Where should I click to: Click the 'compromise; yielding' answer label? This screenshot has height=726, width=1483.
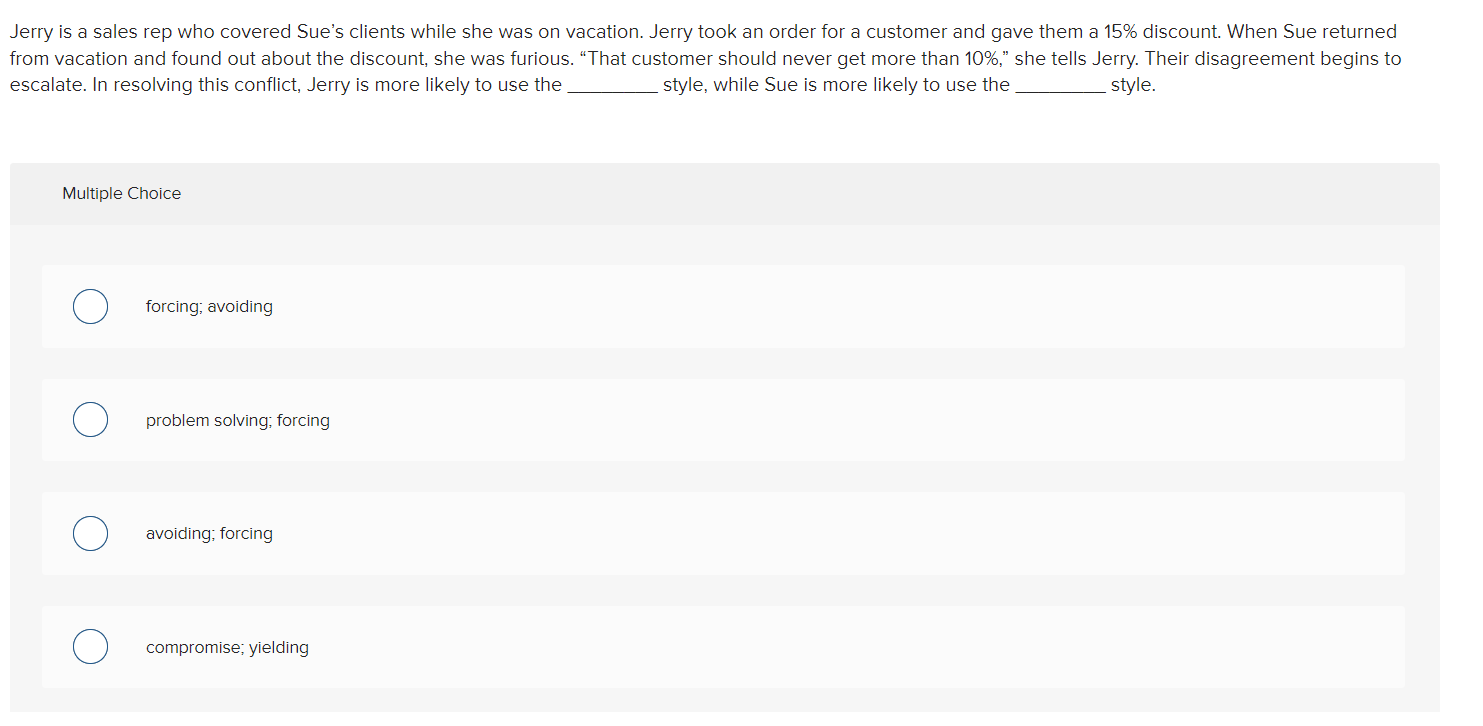227,648
